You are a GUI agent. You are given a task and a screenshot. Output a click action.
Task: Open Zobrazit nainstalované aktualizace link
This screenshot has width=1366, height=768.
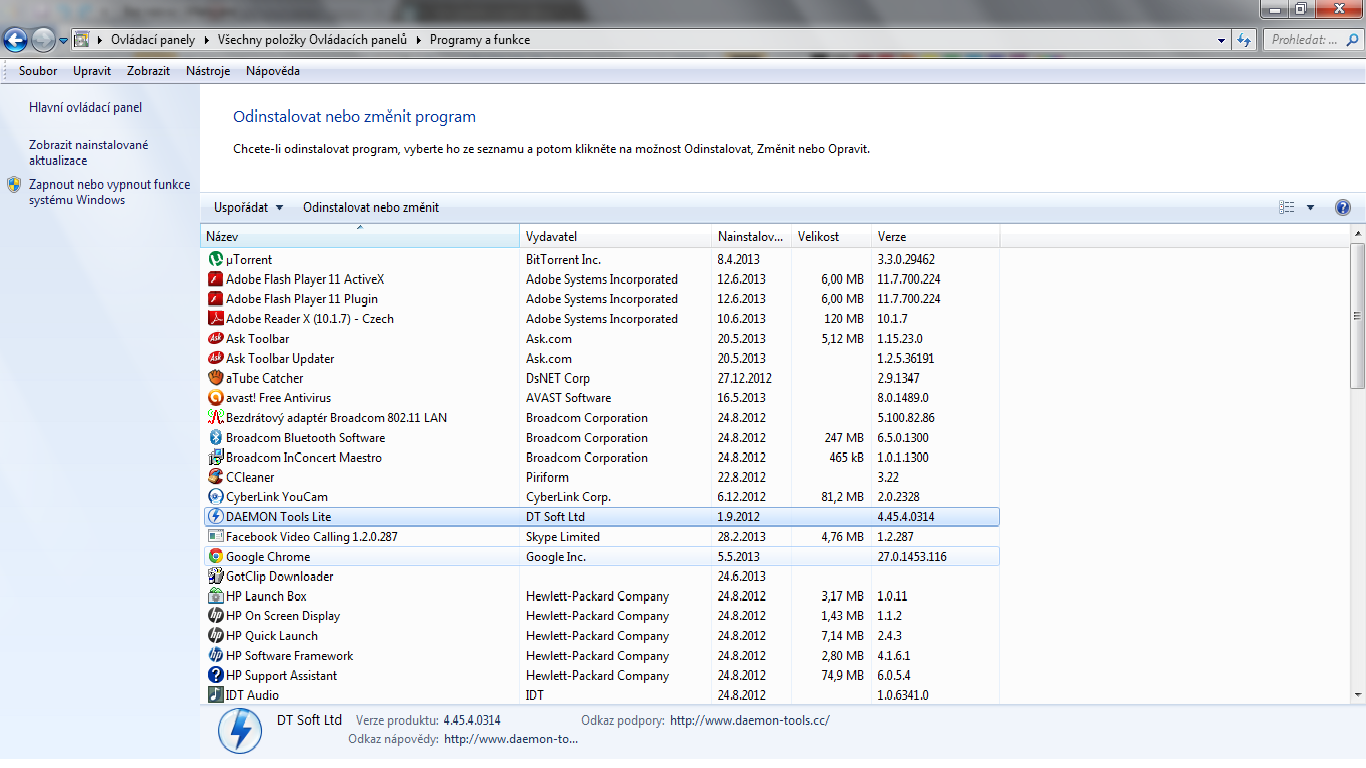[89, 153]
